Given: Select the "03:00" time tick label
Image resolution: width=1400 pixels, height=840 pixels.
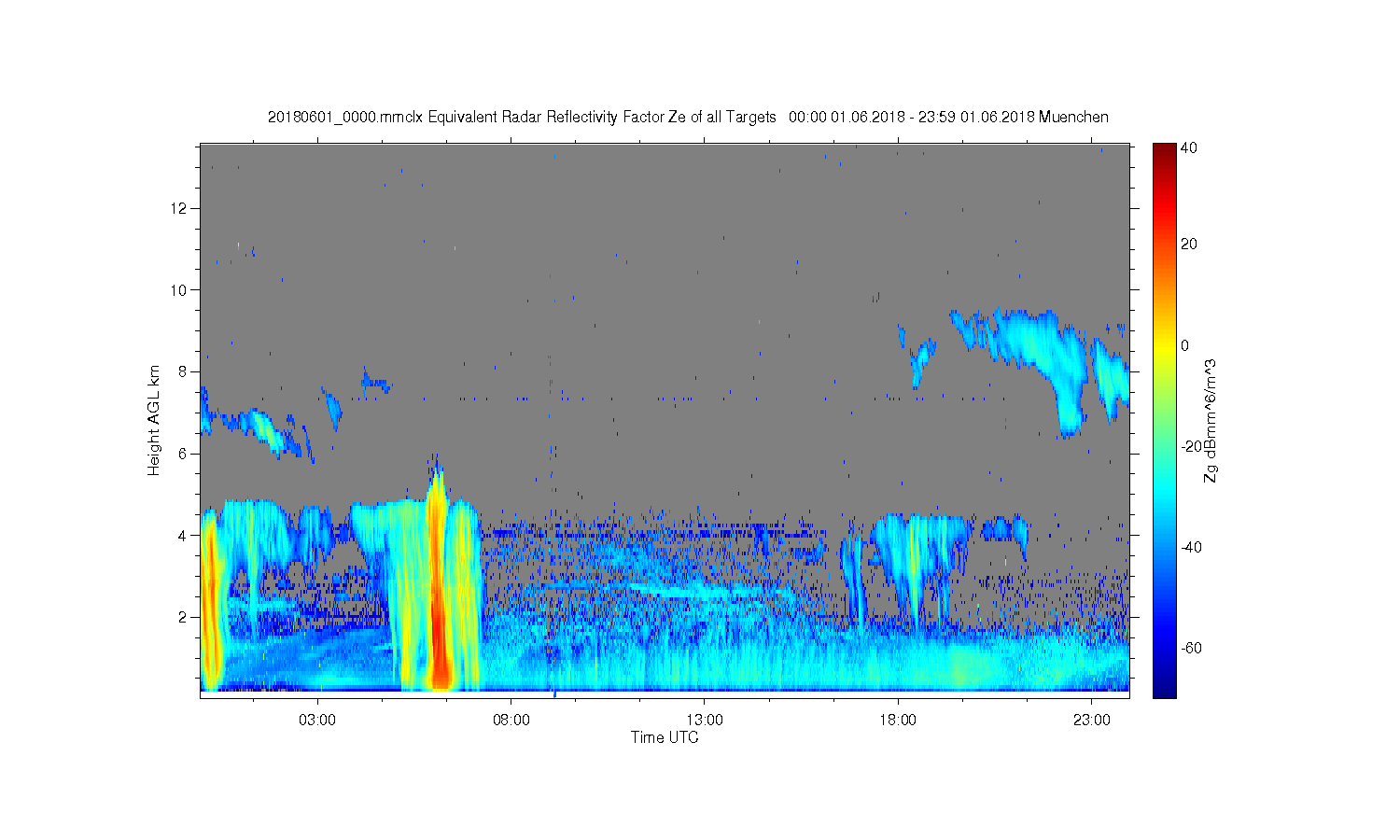Looking at the screenshot, I should (317, 721).
